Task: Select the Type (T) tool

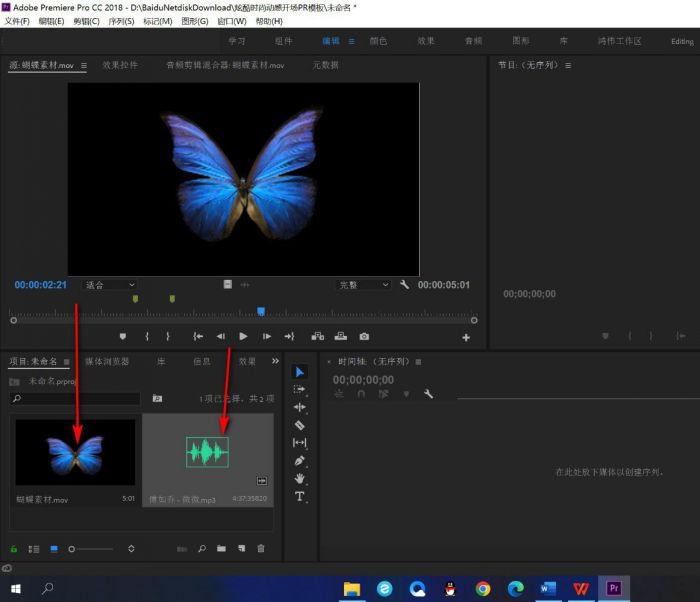Action: (x=299, y=497)
